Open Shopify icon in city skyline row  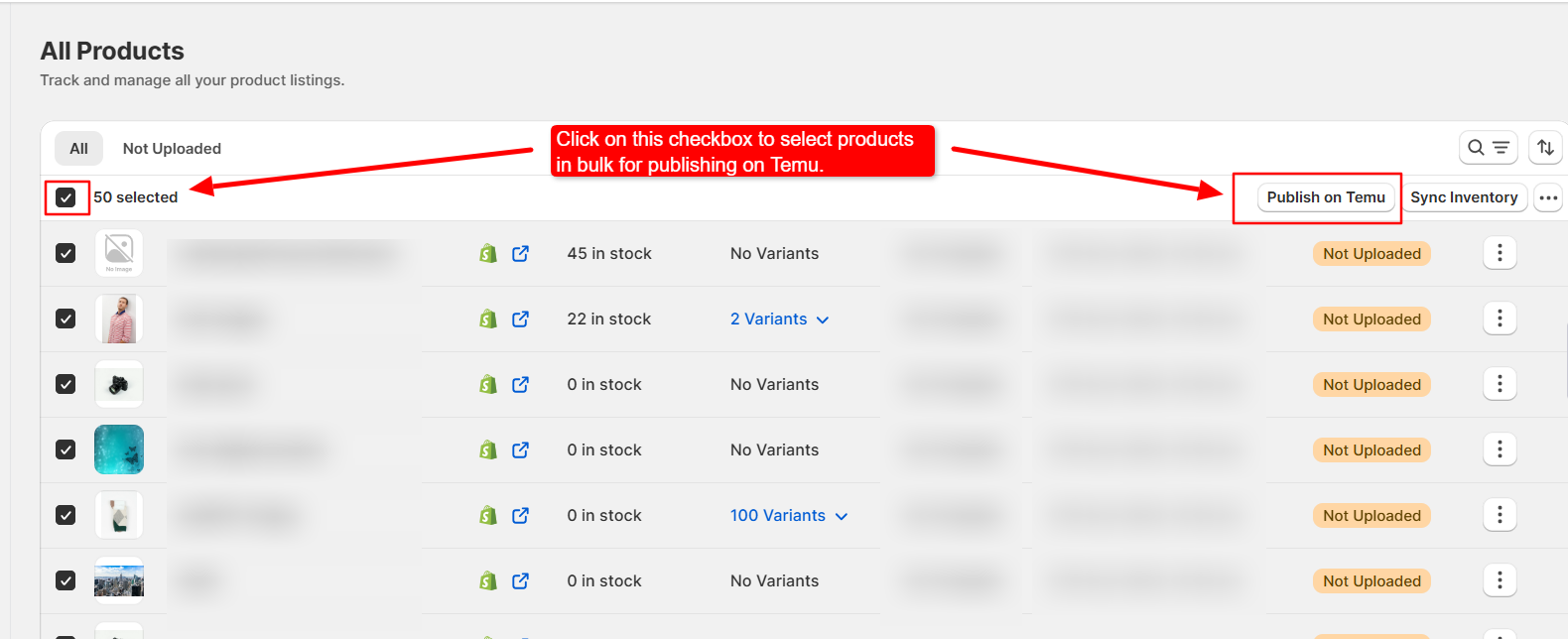pos(487,581)
